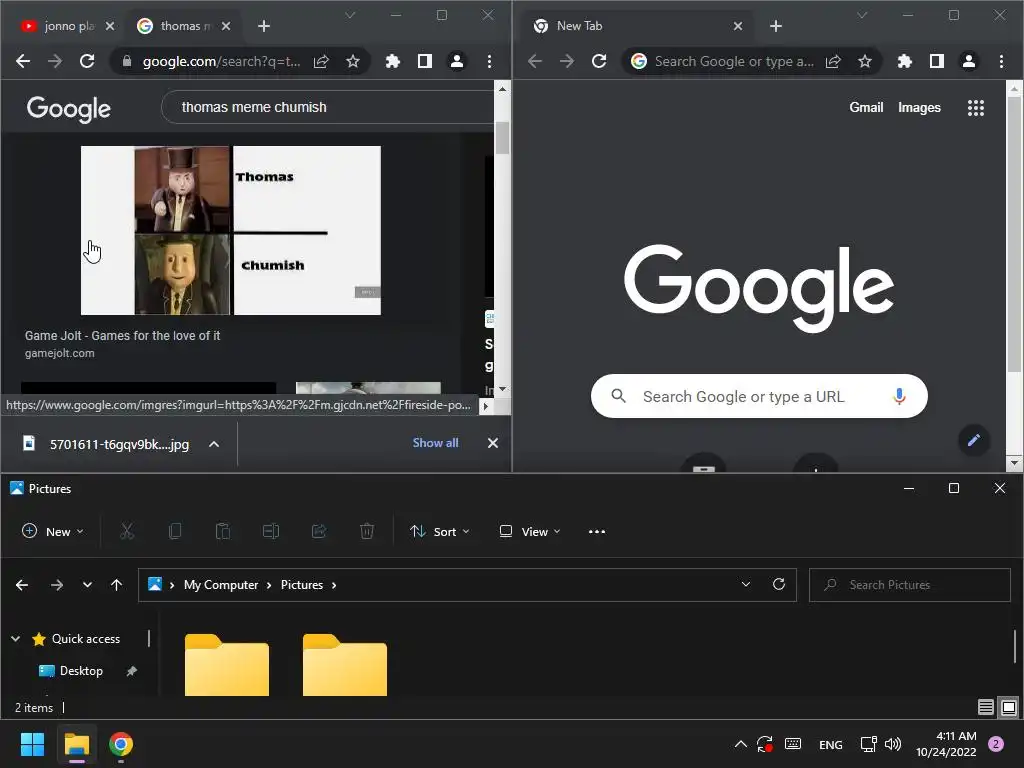Show hidden system tray icons

tap(741, 744)
